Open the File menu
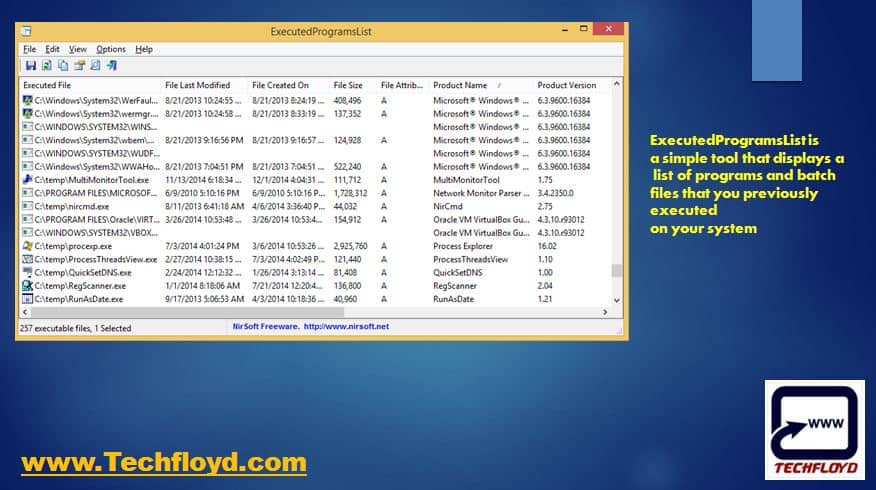This screenshot has width=876, height=490. coord(30,49)
